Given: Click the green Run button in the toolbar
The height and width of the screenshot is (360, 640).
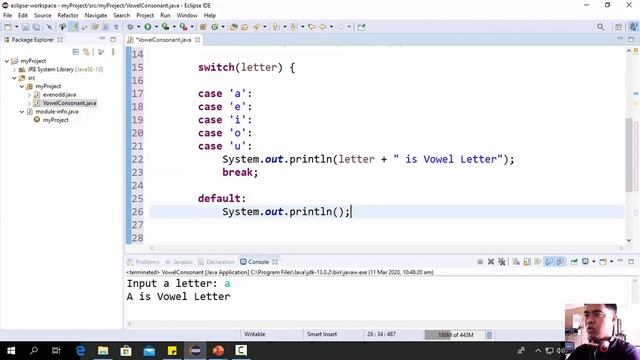Looking at the screenshot, I should 148,27.
